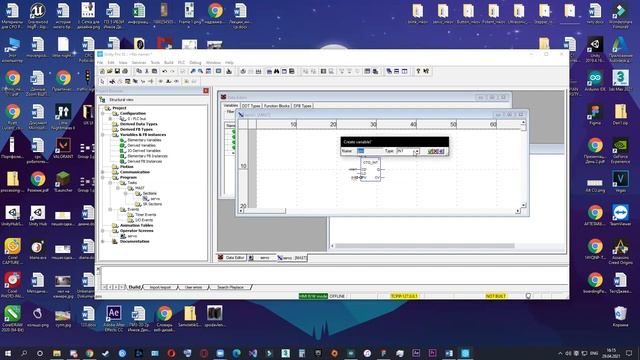Select the Variables tab in the Data Editor
Screen dimensions: 640x360
coord(231,105)
